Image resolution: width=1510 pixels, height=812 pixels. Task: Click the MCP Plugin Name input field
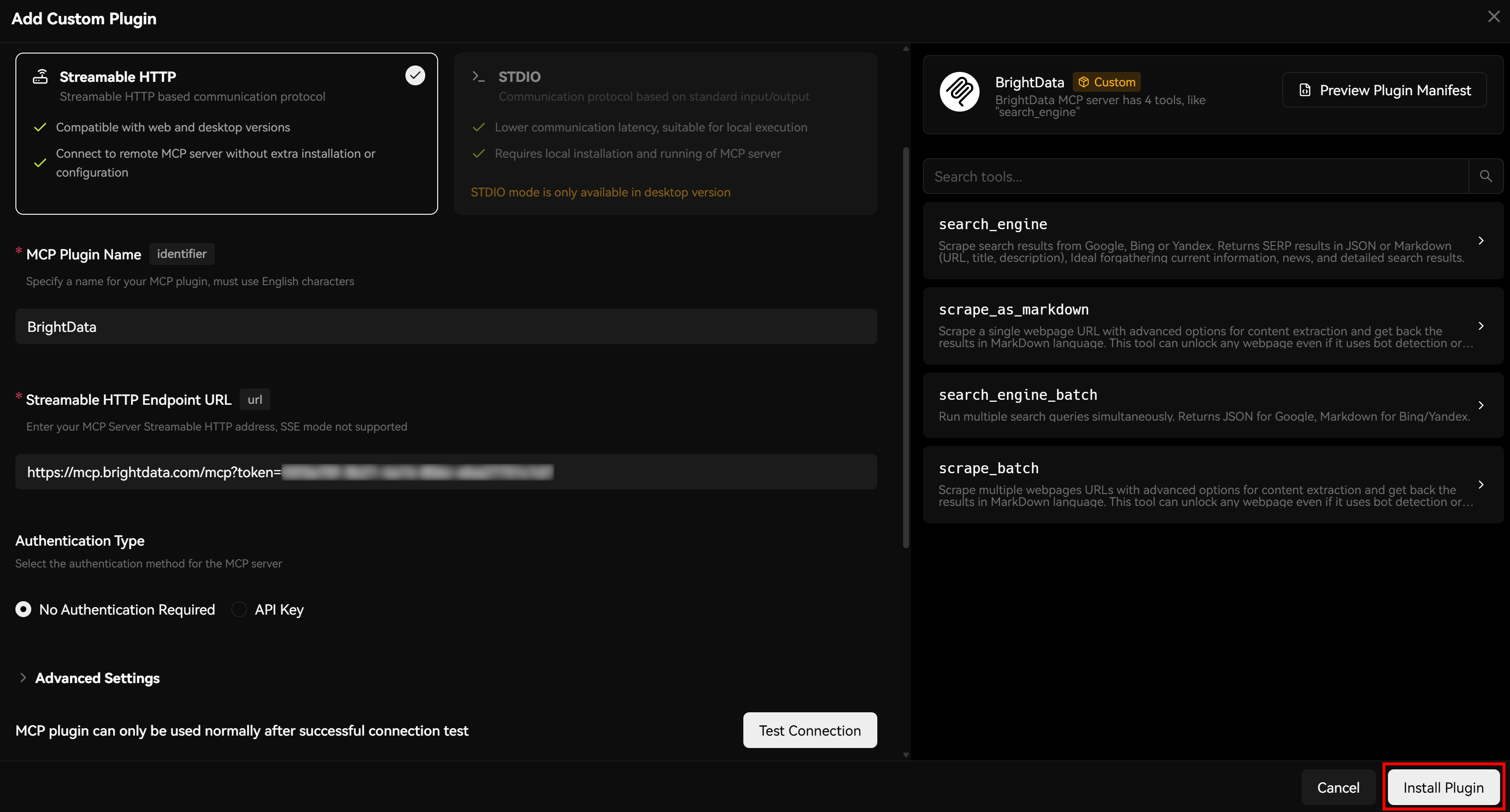446,326
